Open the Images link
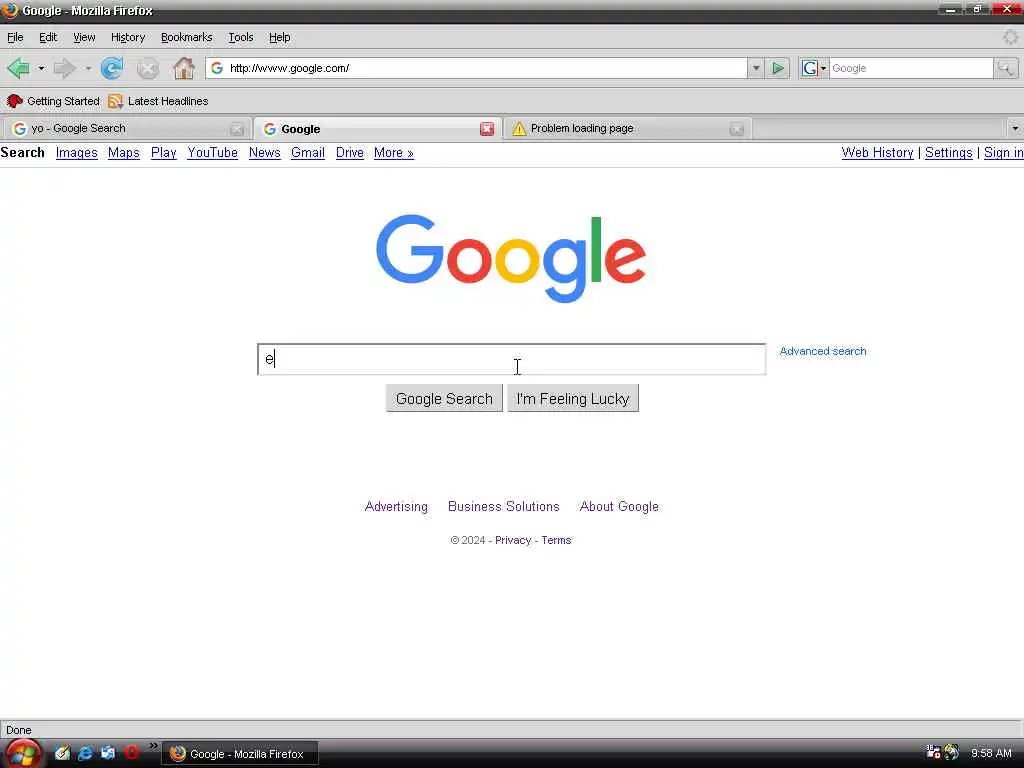1024x768 pixels. (x=76, y=153)
